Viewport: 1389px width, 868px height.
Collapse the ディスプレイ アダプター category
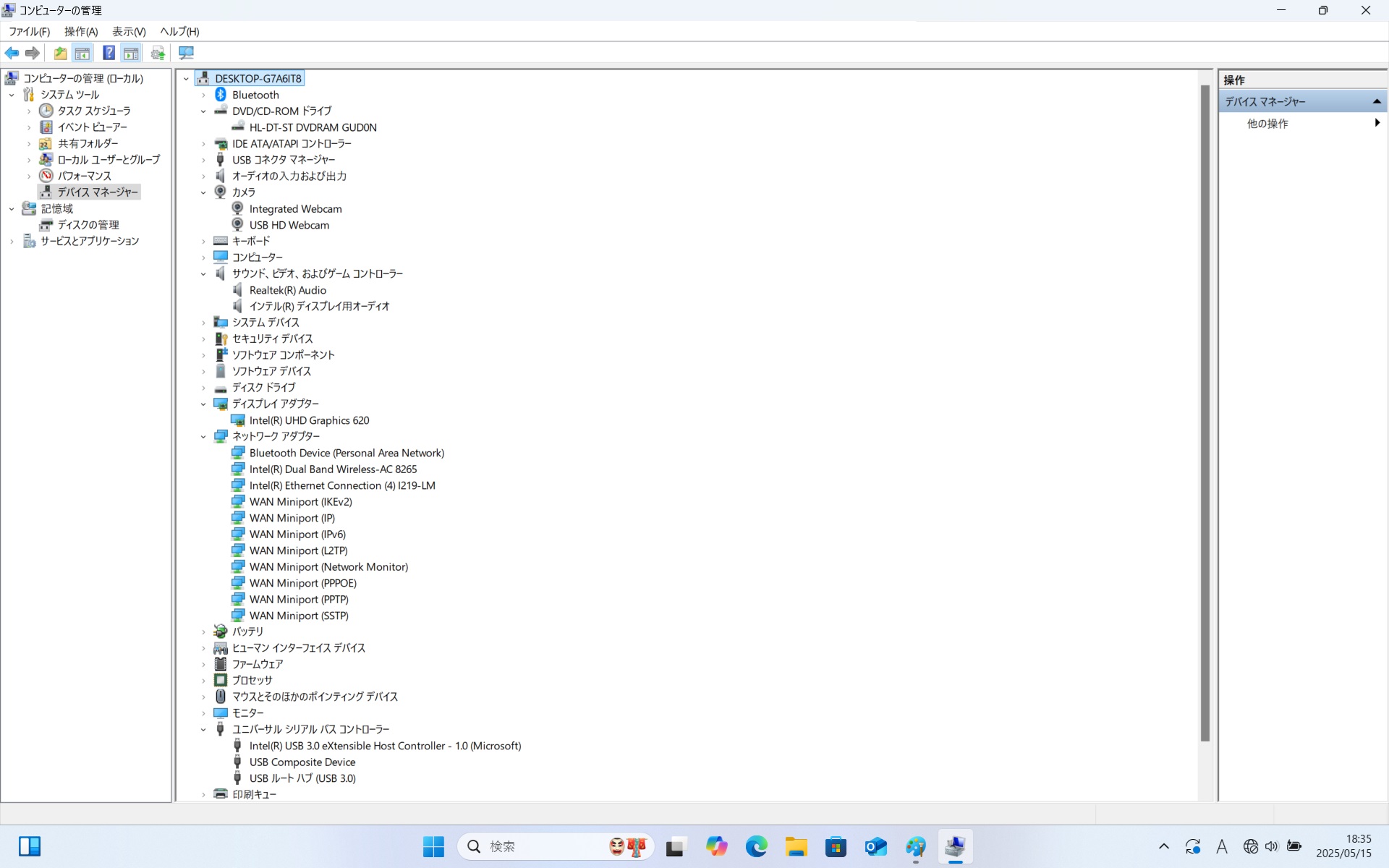203,404
